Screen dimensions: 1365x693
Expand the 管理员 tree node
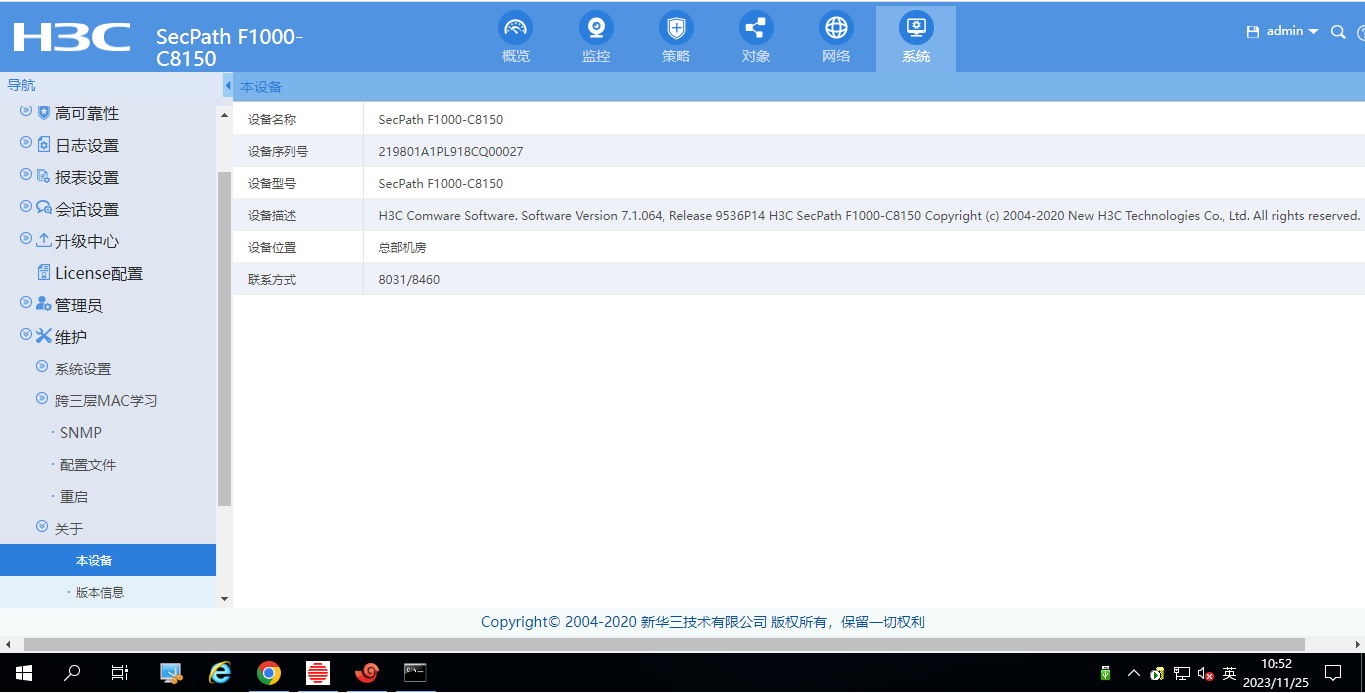(26, 304)
